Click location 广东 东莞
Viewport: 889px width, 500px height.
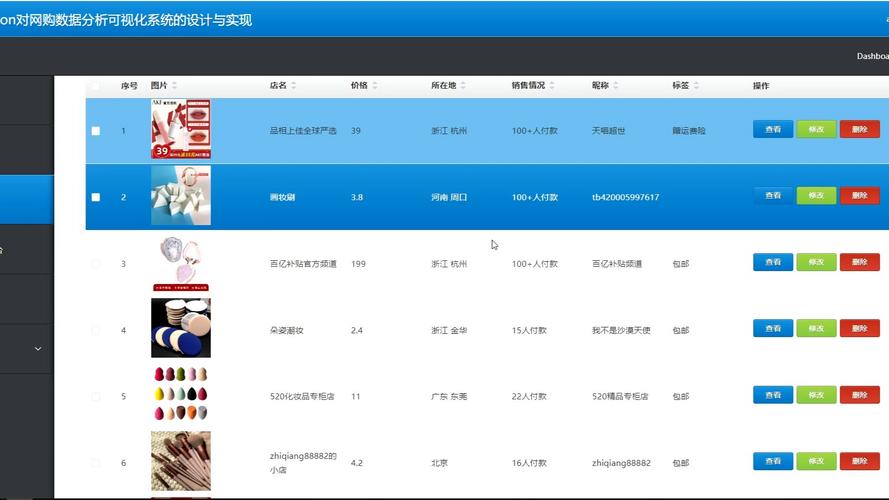tap(449, 396)
